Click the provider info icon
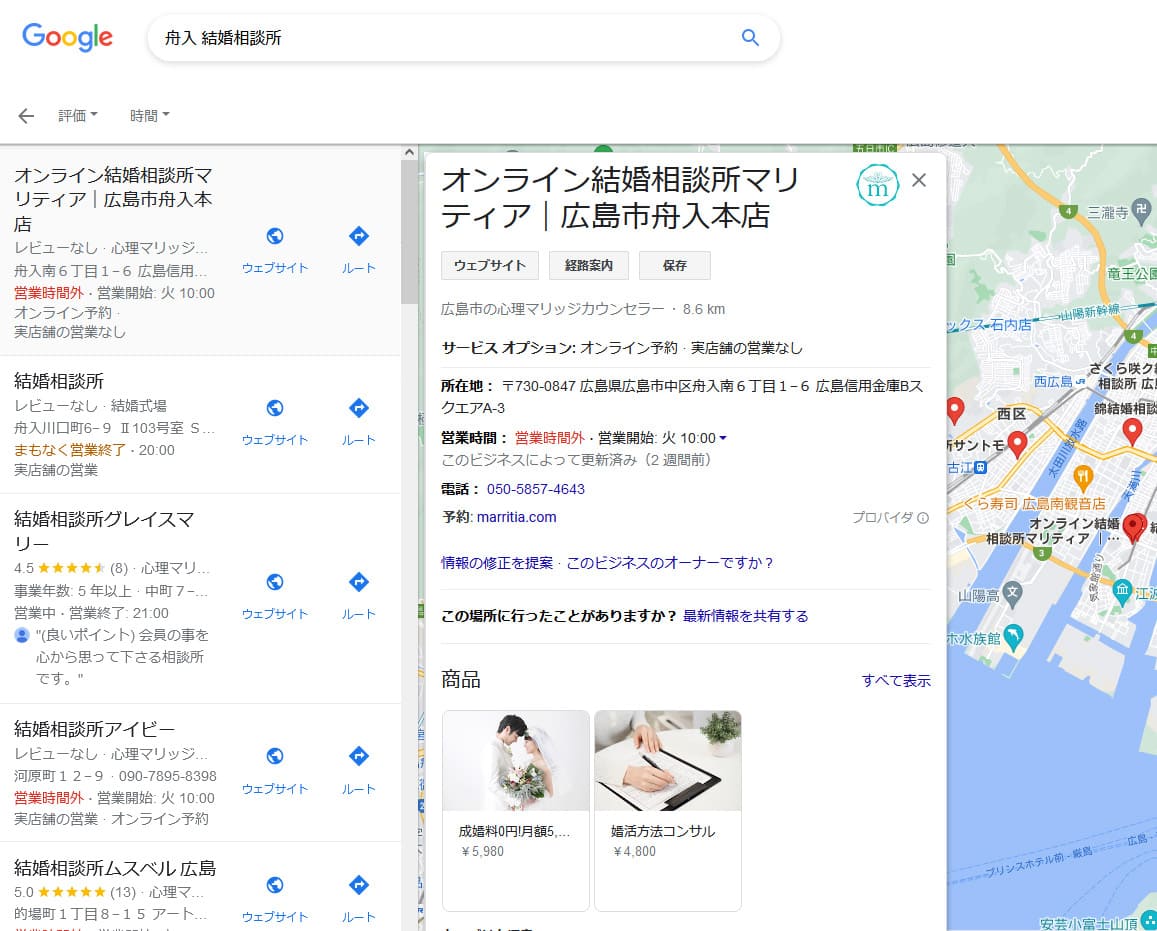1157x931 pixels. [x=922, y=518]
